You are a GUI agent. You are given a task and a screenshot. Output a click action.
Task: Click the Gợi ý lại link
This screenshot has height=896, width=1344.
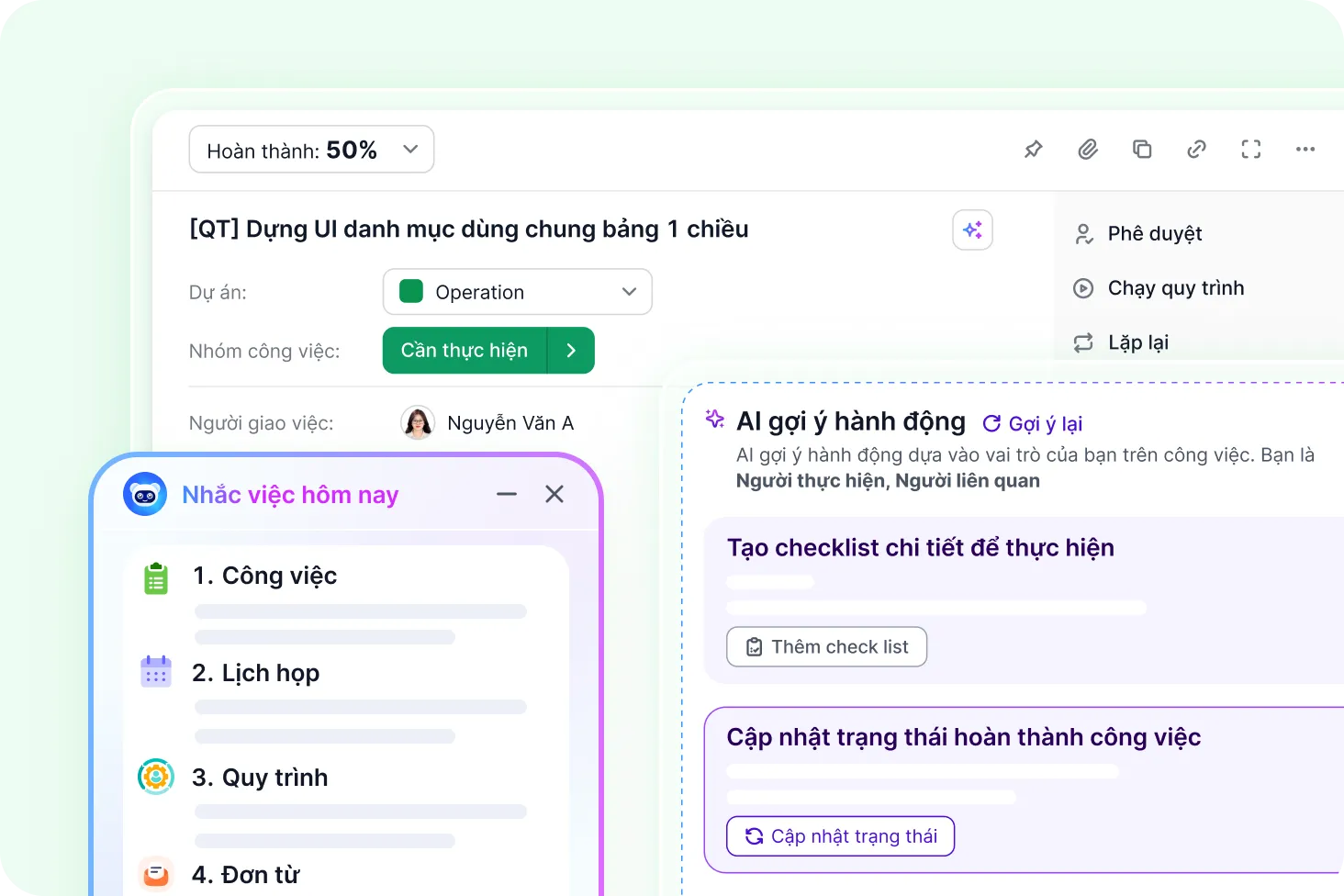coord(1046,423)
